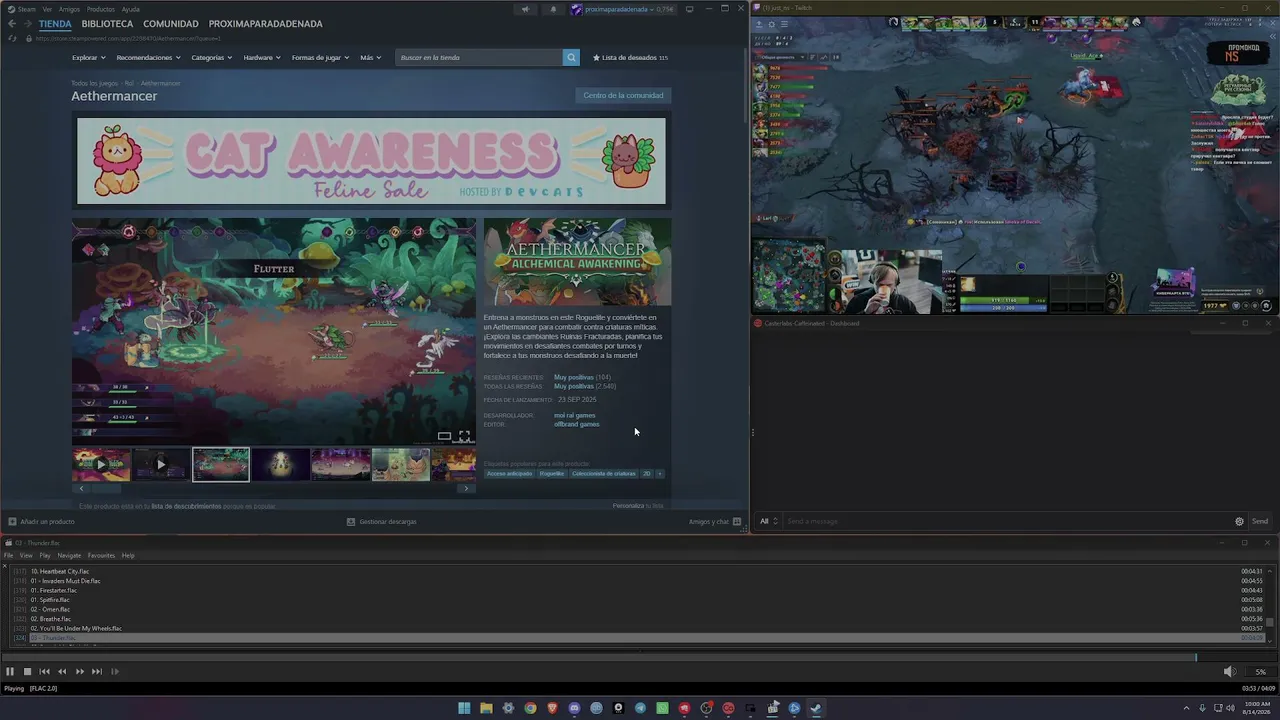This screenshot has width=1280, height=720.
Task: Click the audio player seek bar
Action: pyautogui.click(x=640, y=657)
